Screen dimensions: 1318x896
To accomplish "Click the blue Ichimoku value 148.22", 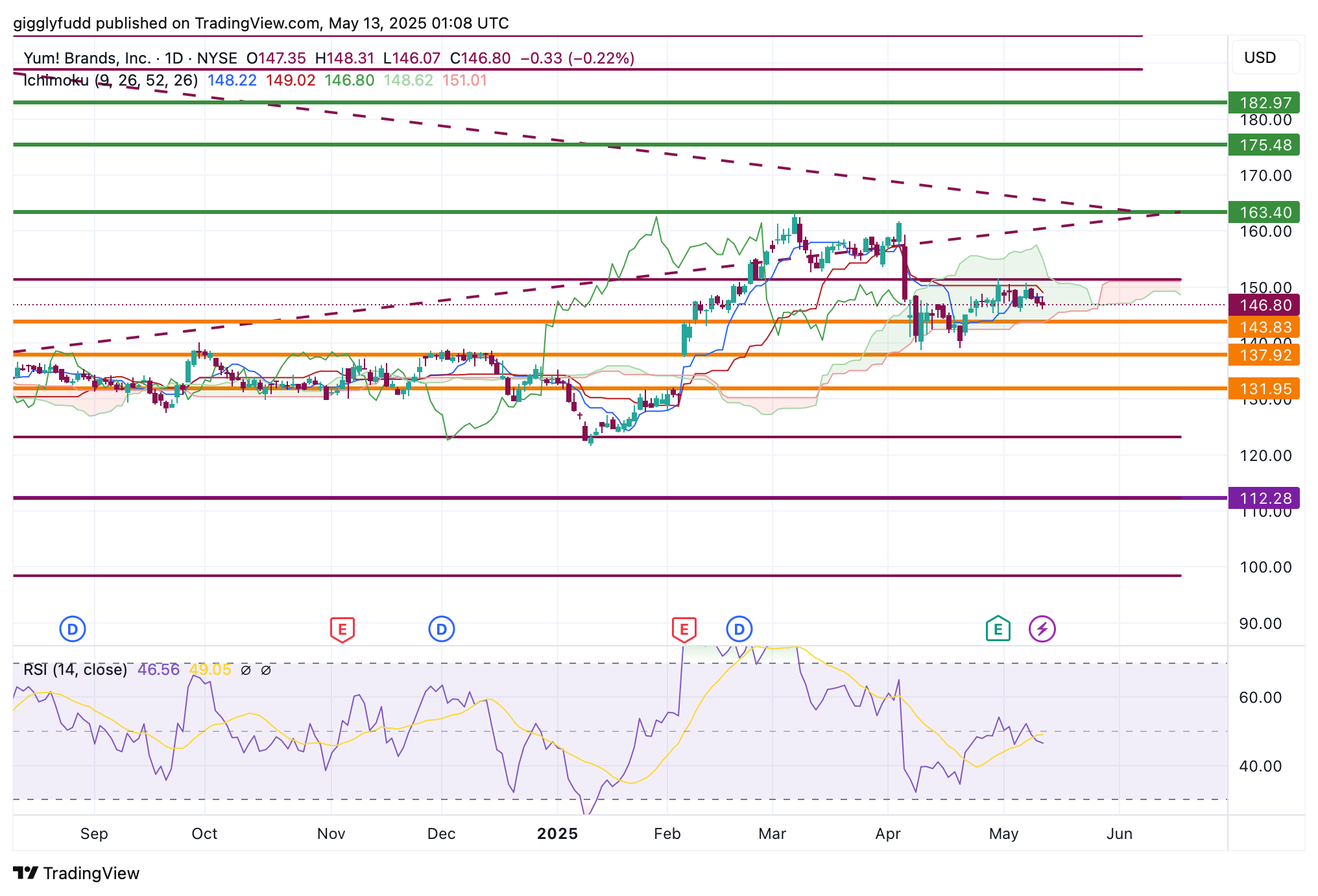I will [x=232, y=80].
